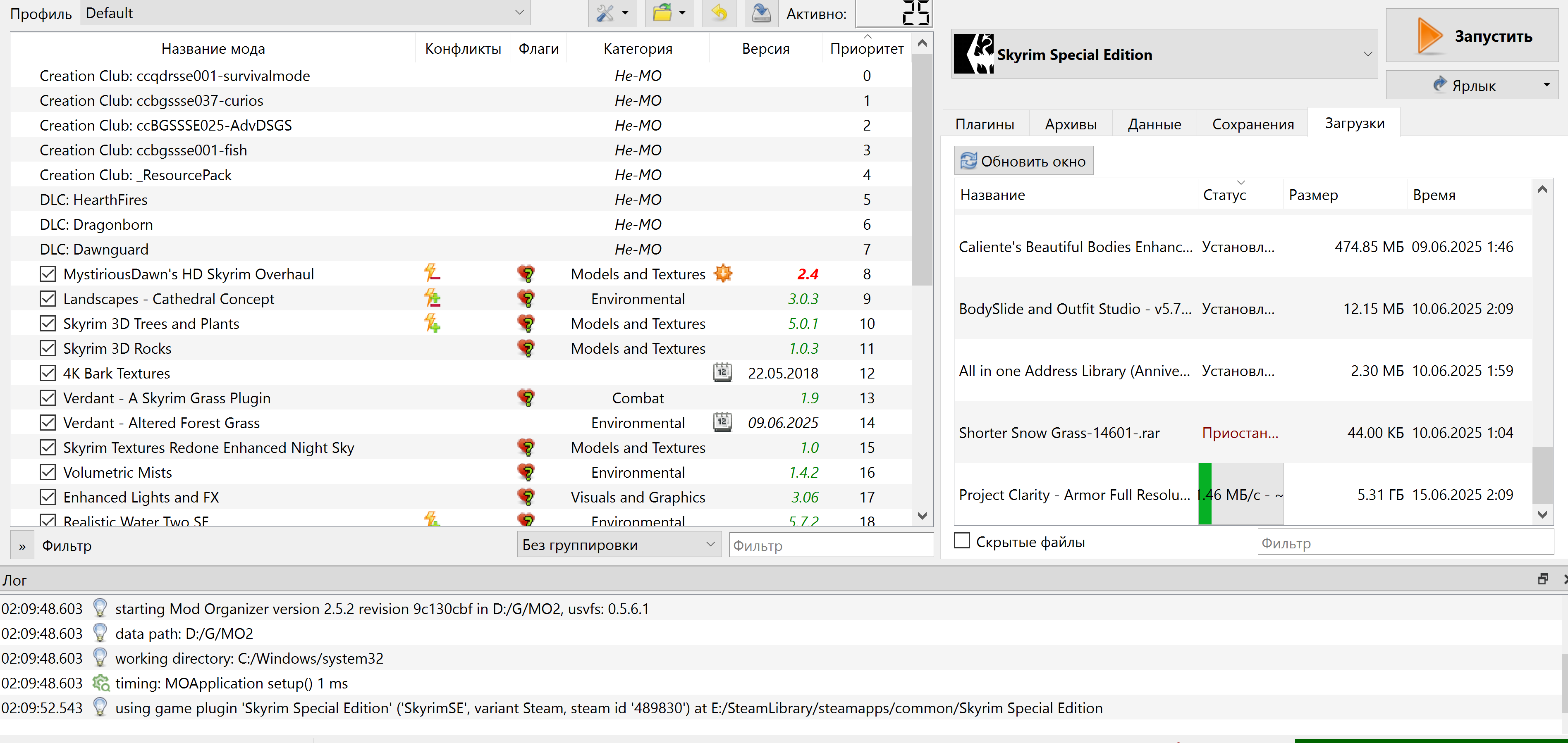This screenshot has width=1568, height=743.
Task: Click the Project Clarity download progress bar
Action: coord(1241,494)
